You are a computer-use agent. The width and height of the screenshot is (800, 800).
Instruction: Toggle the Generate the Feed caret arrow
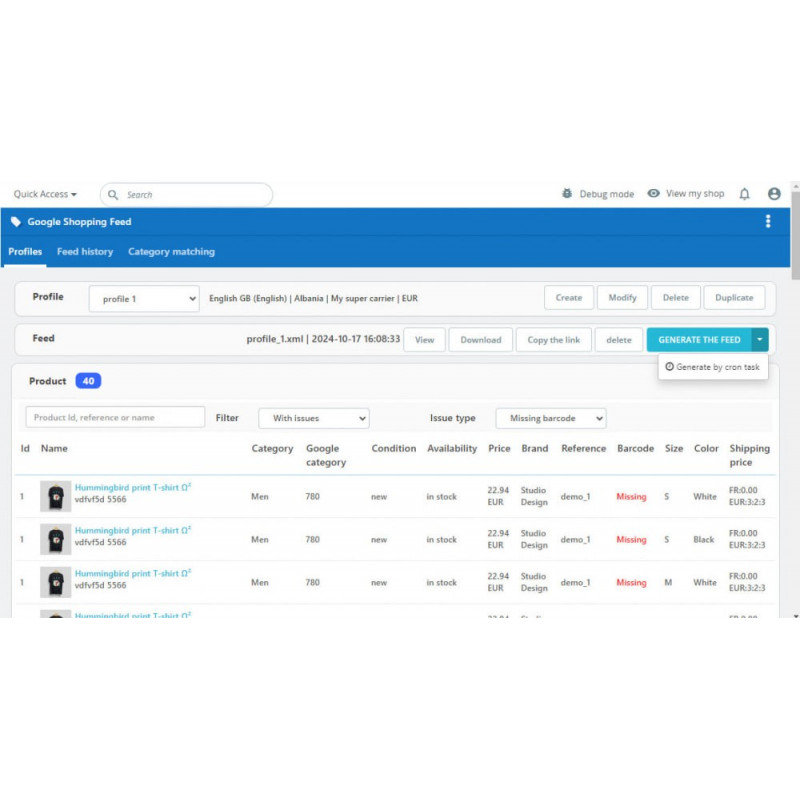tap(760, 340)
